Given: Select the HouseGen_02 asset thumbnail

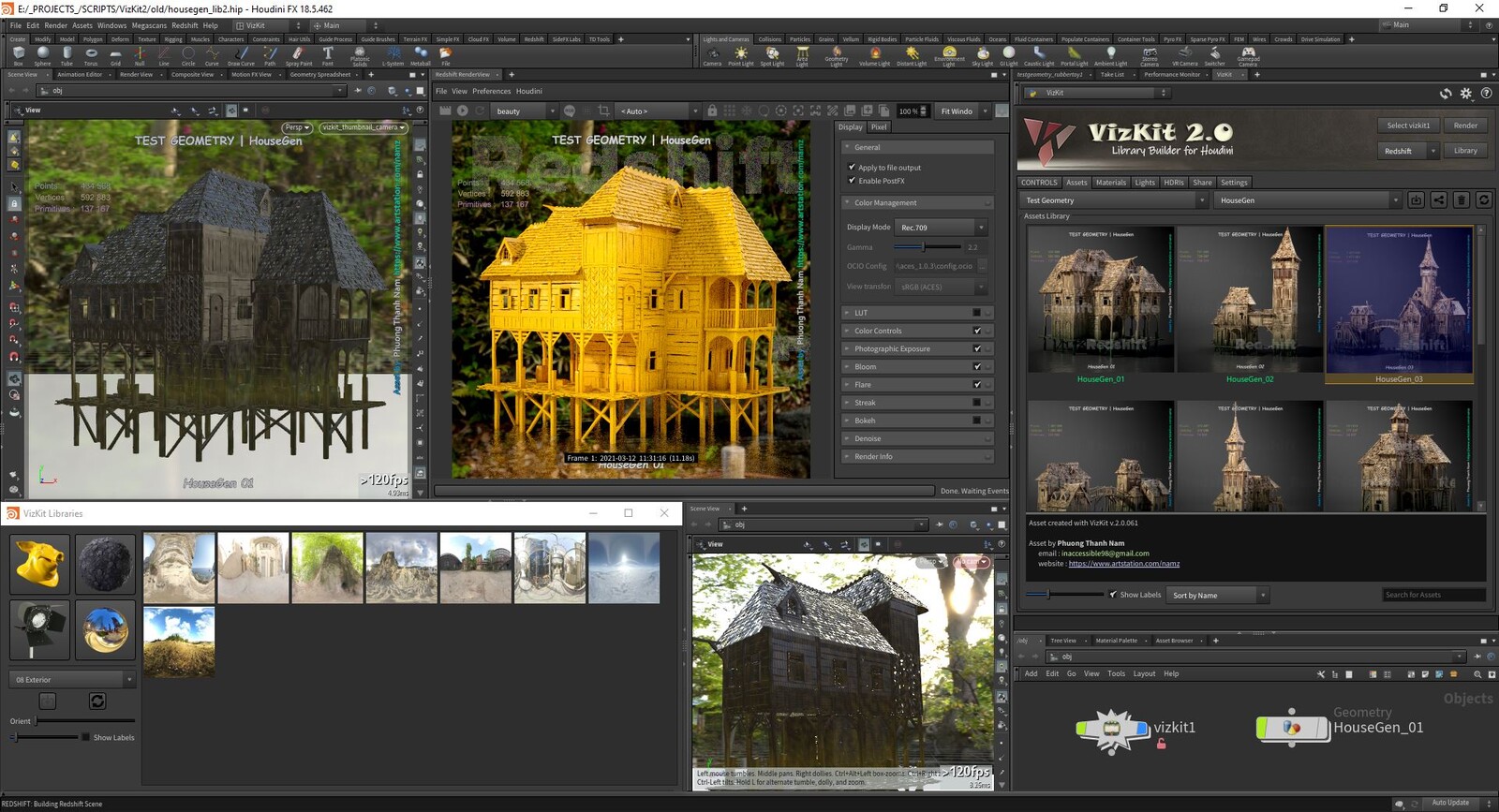Looking at the screenshot, I should point(1250,304).
